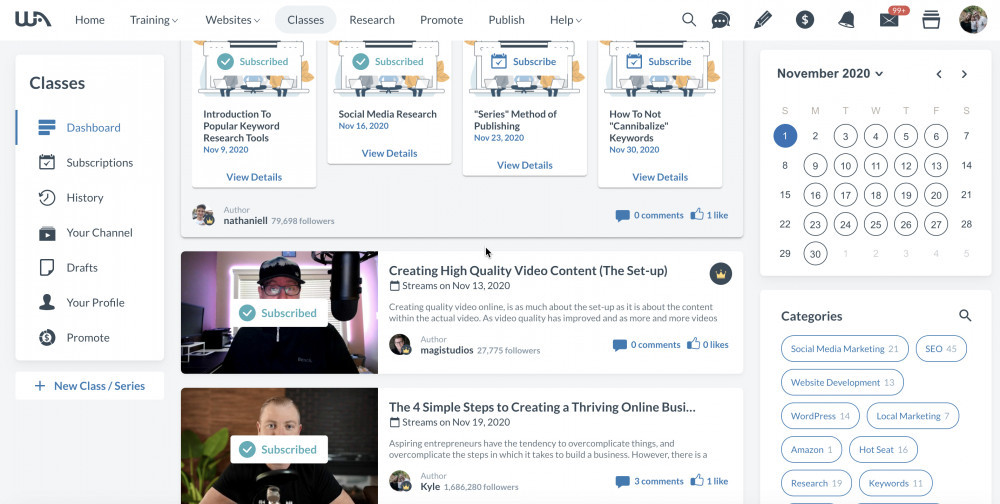Go to the Research tab
1000x504 pixels.
point(372,20)
